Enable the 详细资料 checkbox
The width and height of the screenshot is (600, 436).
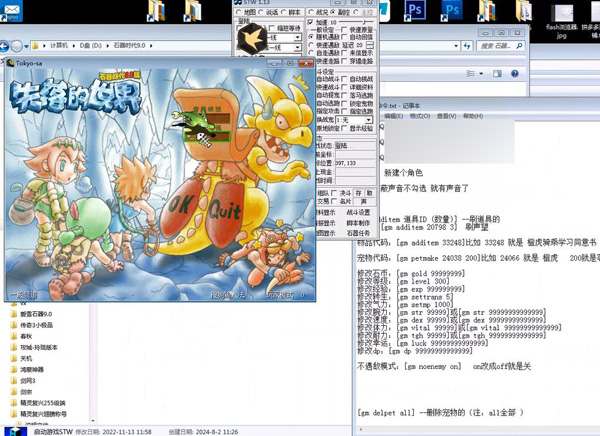(x=344, y=87)
